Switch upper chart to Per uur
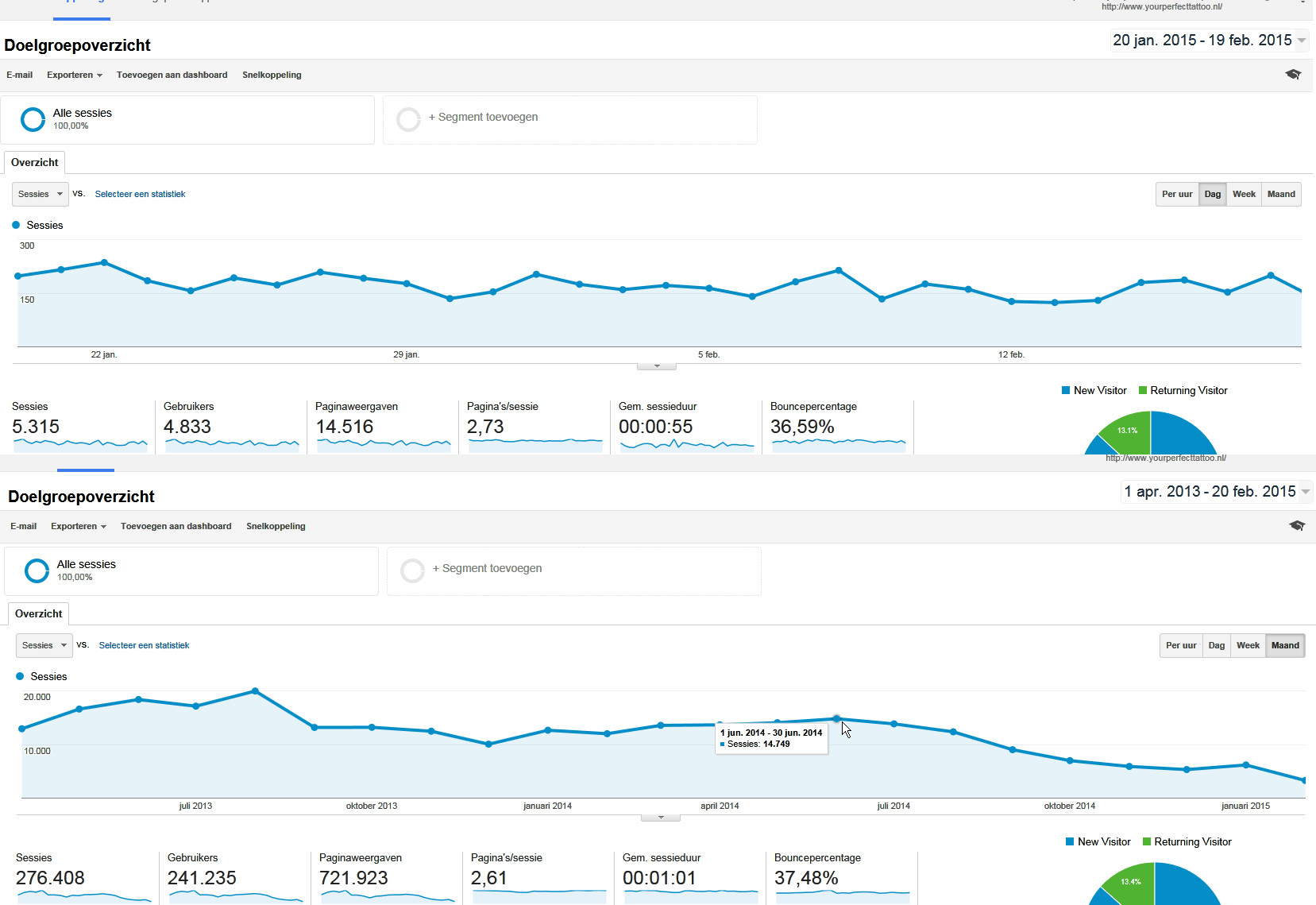 tap(1177, 194)
